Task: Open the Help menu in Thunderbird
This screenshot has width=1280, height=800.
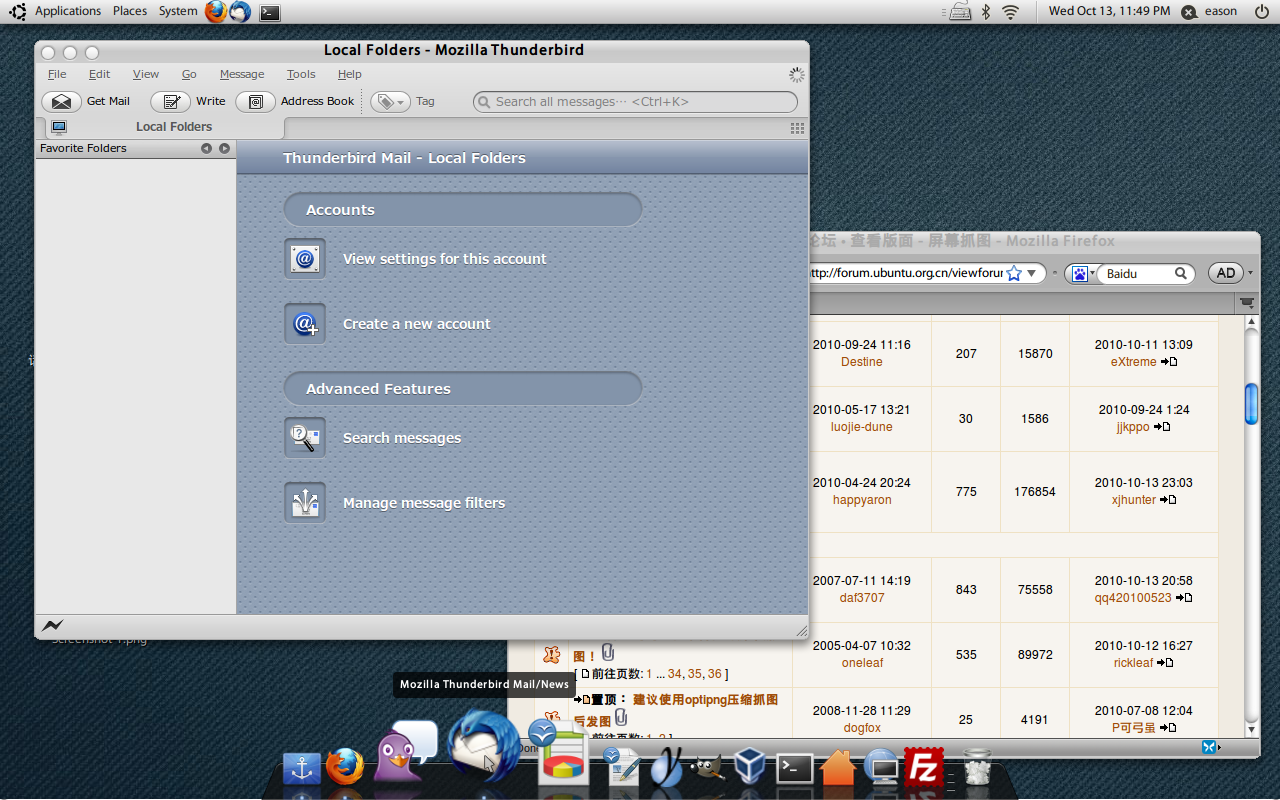Action: click(x=349, y=74)
